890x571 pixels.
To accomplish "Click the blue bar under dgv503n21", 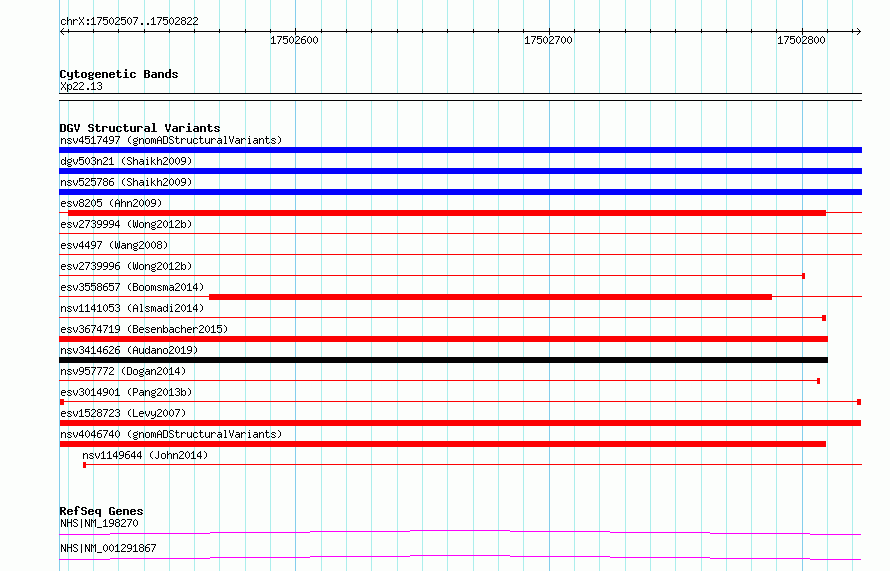I will pyautogui.click(x=460, y=171).
